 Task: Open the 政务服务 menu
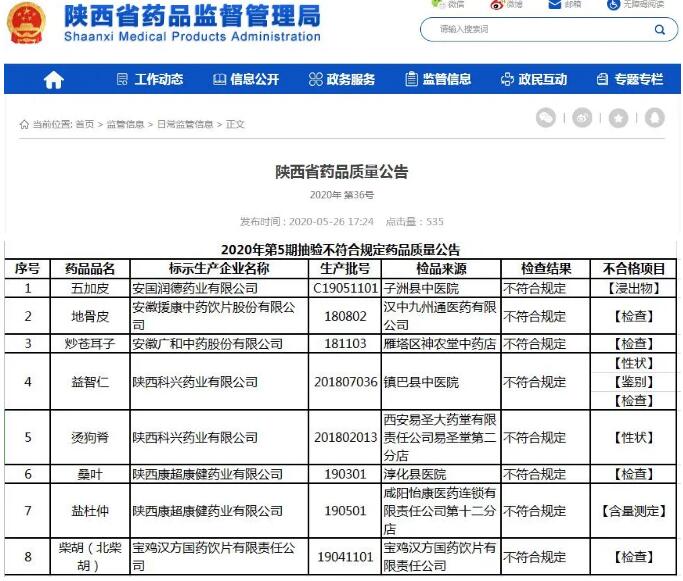(x=342, y=80)
